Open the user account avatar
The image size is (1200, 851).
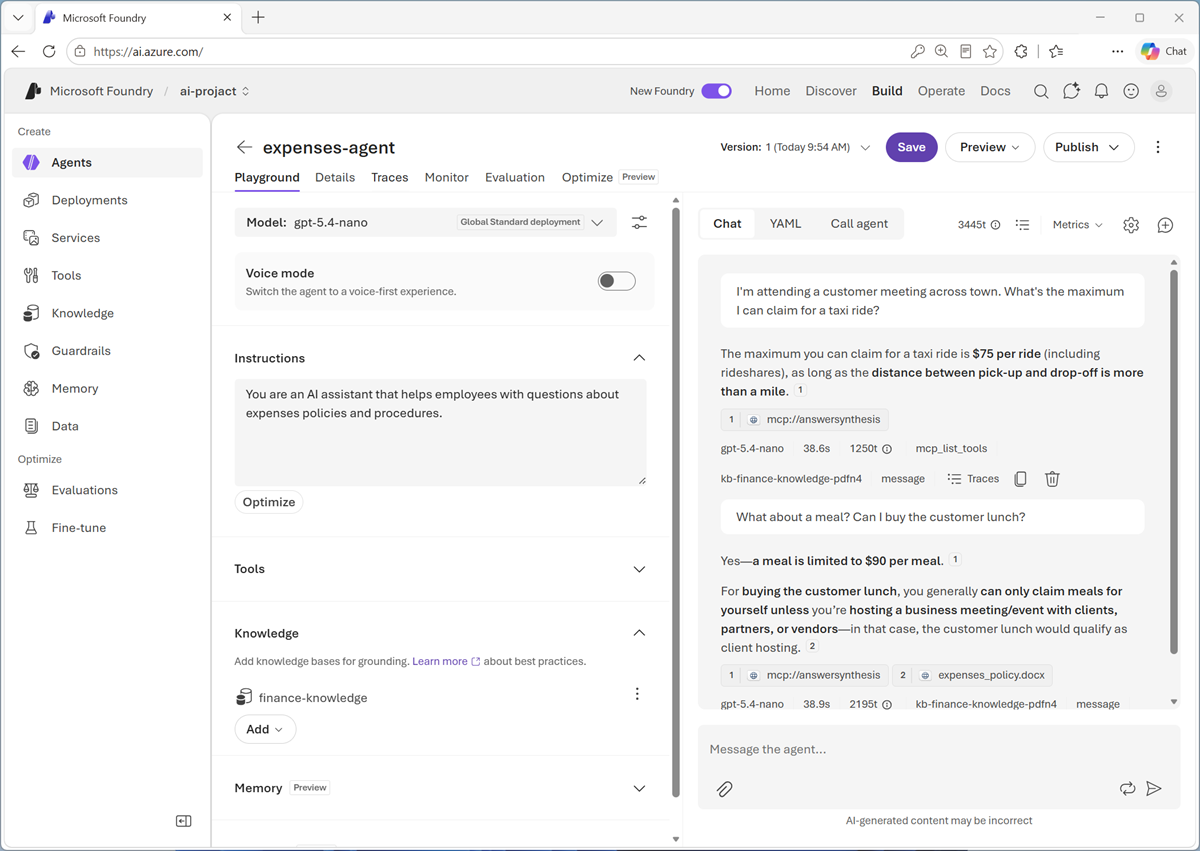pos(1161,91)
